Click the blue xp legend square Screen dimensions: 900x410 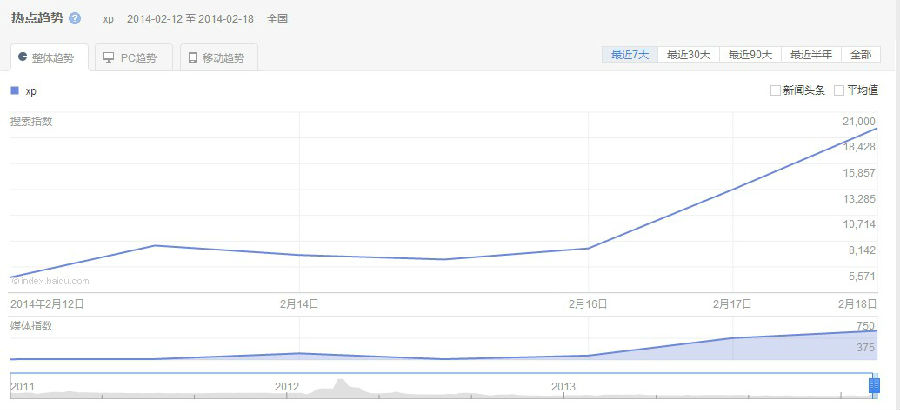click(x=14, y=91)
